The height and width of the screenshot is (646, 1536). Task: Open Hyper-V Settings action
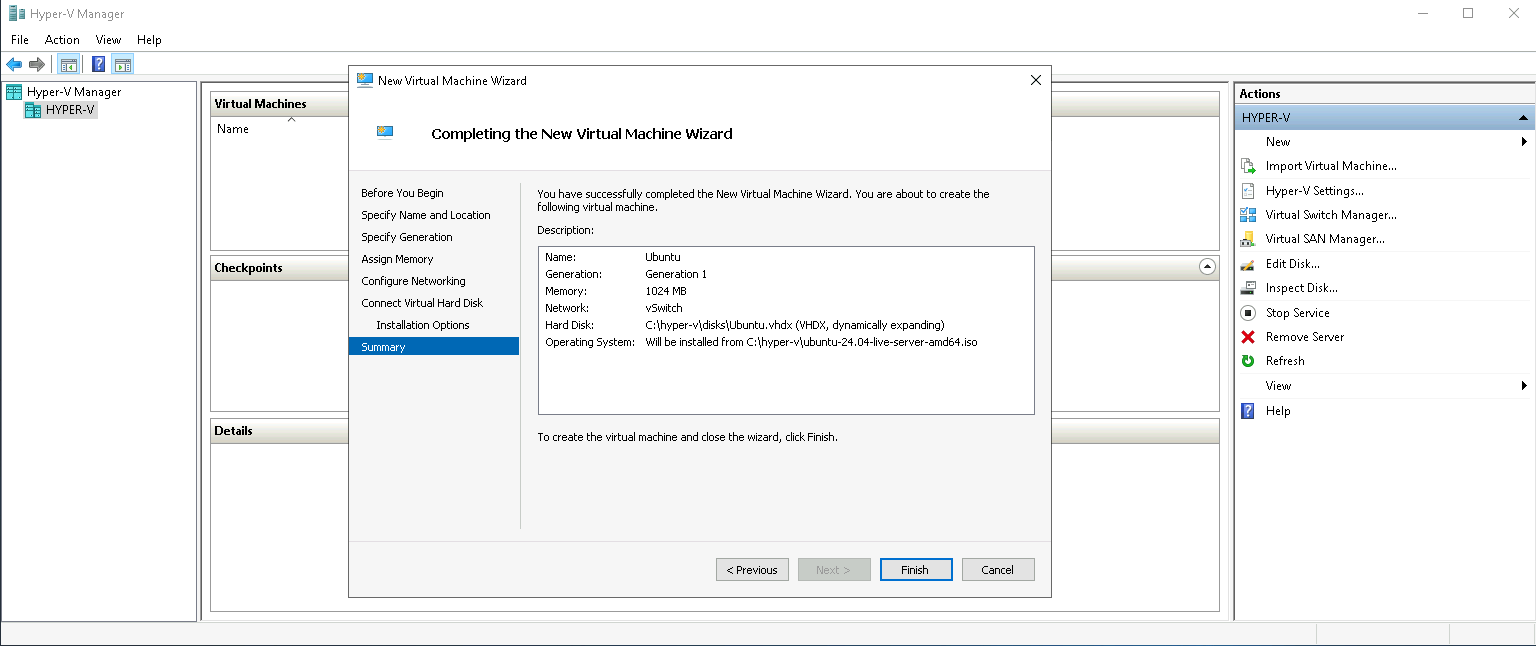point(1314,191)
